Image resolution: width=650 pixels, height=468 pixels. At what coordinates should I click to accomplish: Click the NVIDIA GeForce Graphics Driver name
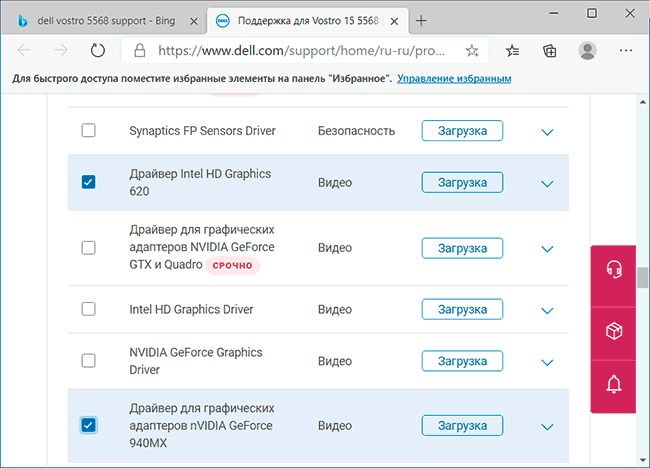click(x=196, y=361)
